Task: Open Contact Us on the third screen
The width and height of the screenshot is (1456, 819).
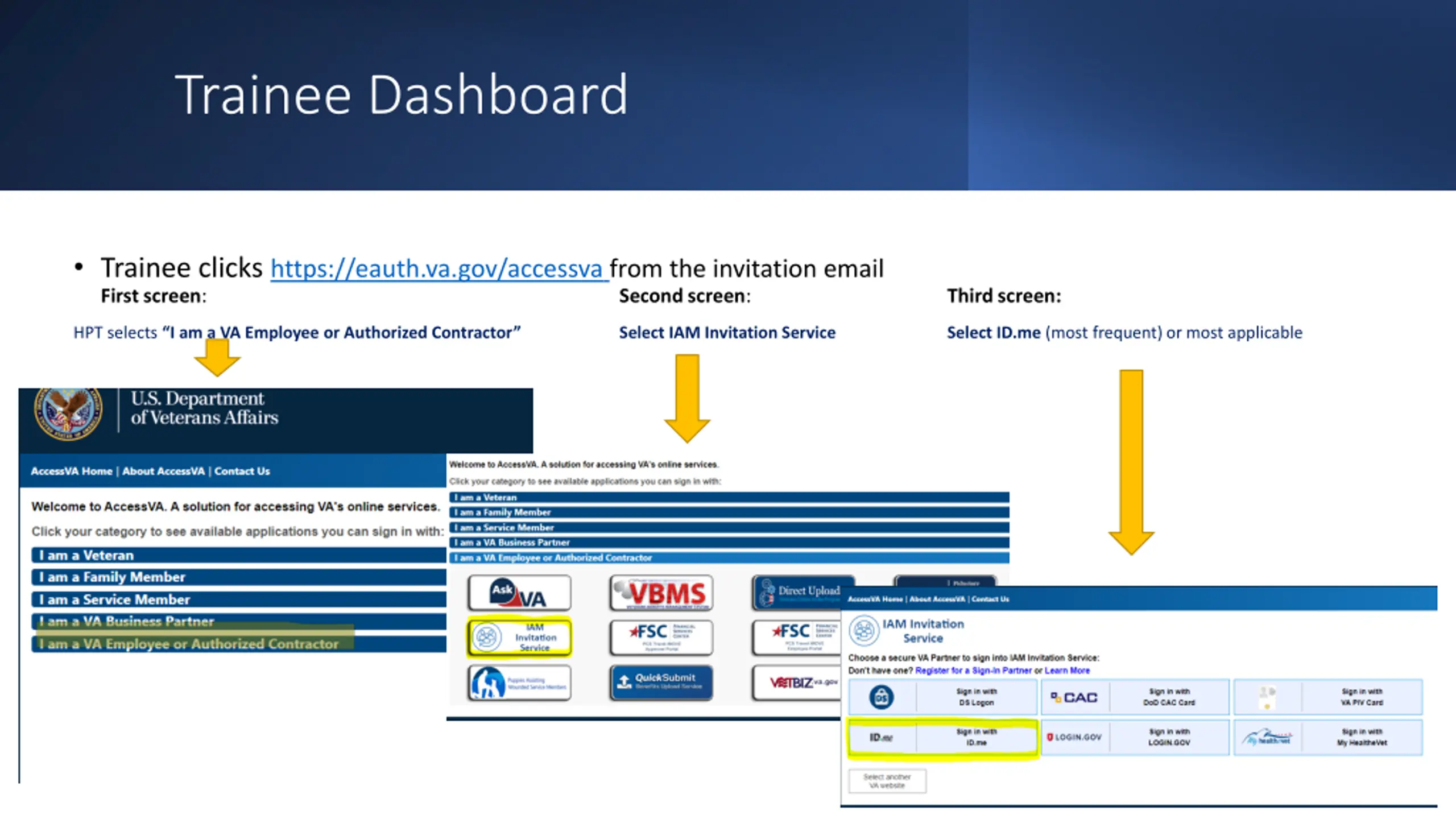Action: pos(990,599)
